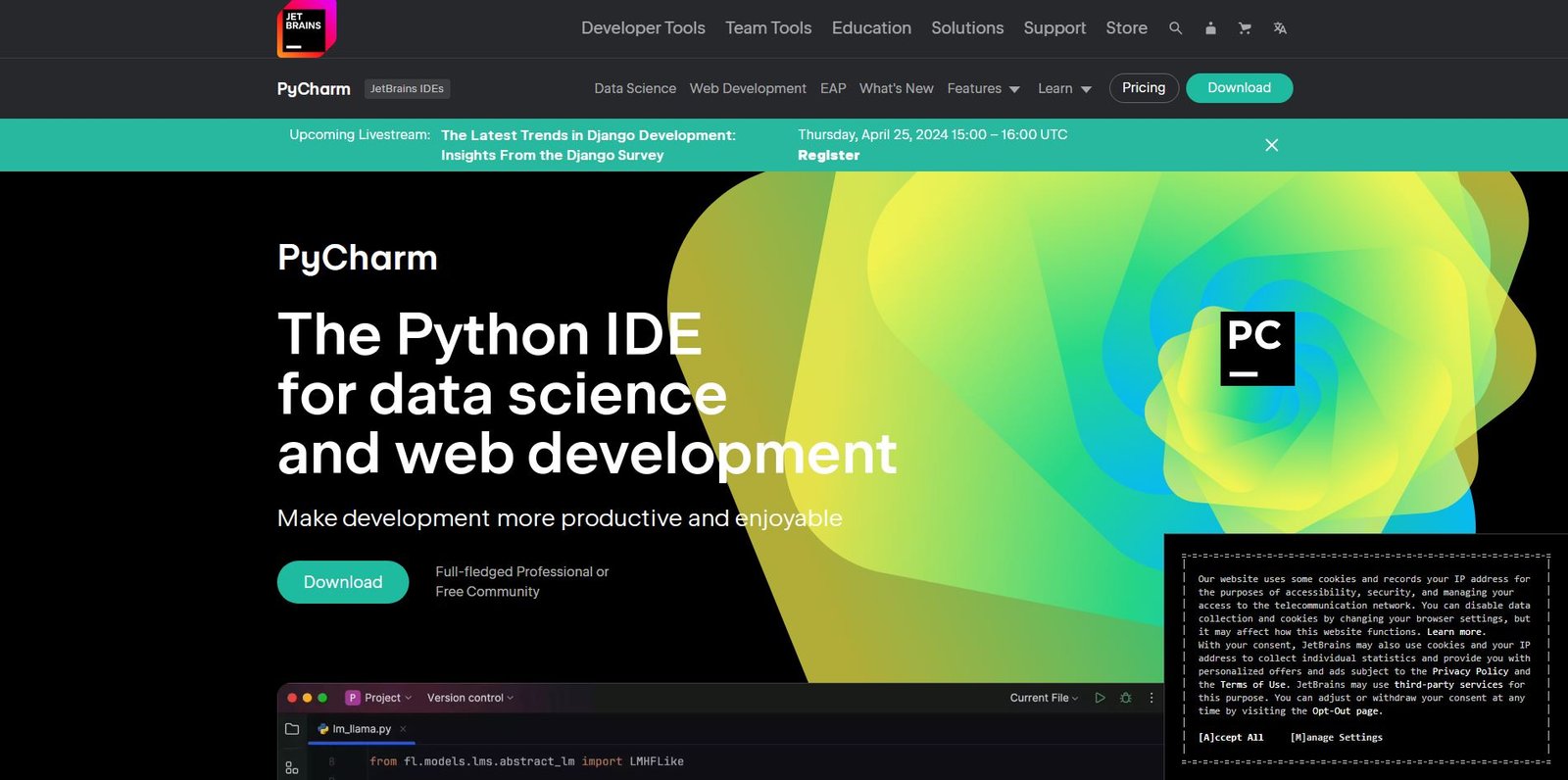Viewport: 1568px width, 780px height.
Task: Open the What's New page
Action: (x=896, y=88)
